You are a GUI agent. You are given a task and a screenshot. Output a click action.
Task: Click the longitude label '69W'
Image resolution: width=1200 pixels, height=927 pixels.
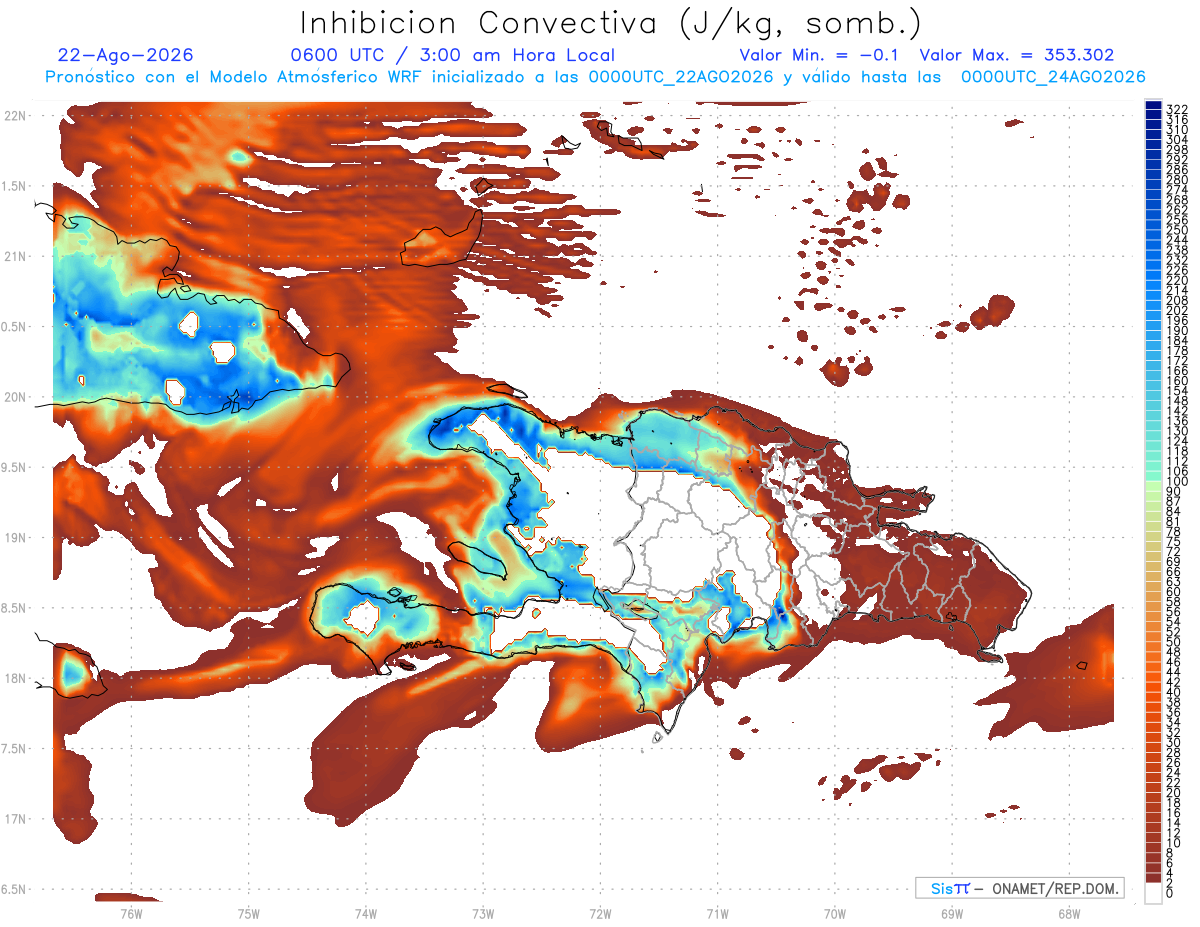952,913
